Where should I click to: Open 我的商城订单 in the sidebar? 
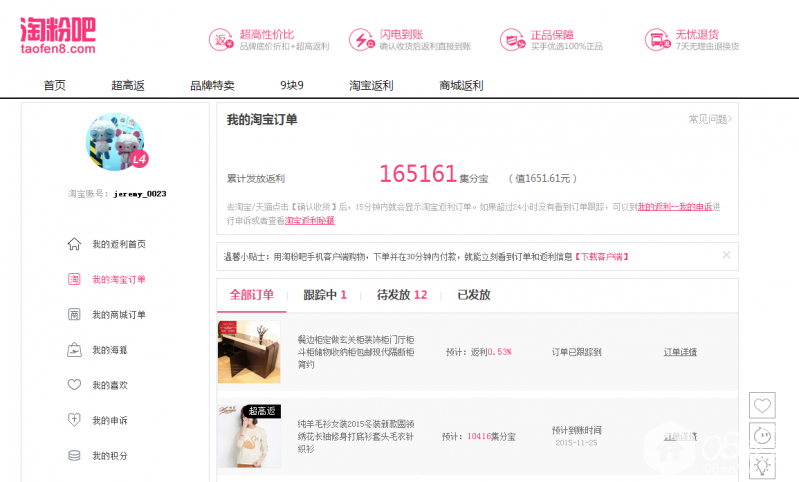pyautogui.click(x=118, y=315)
